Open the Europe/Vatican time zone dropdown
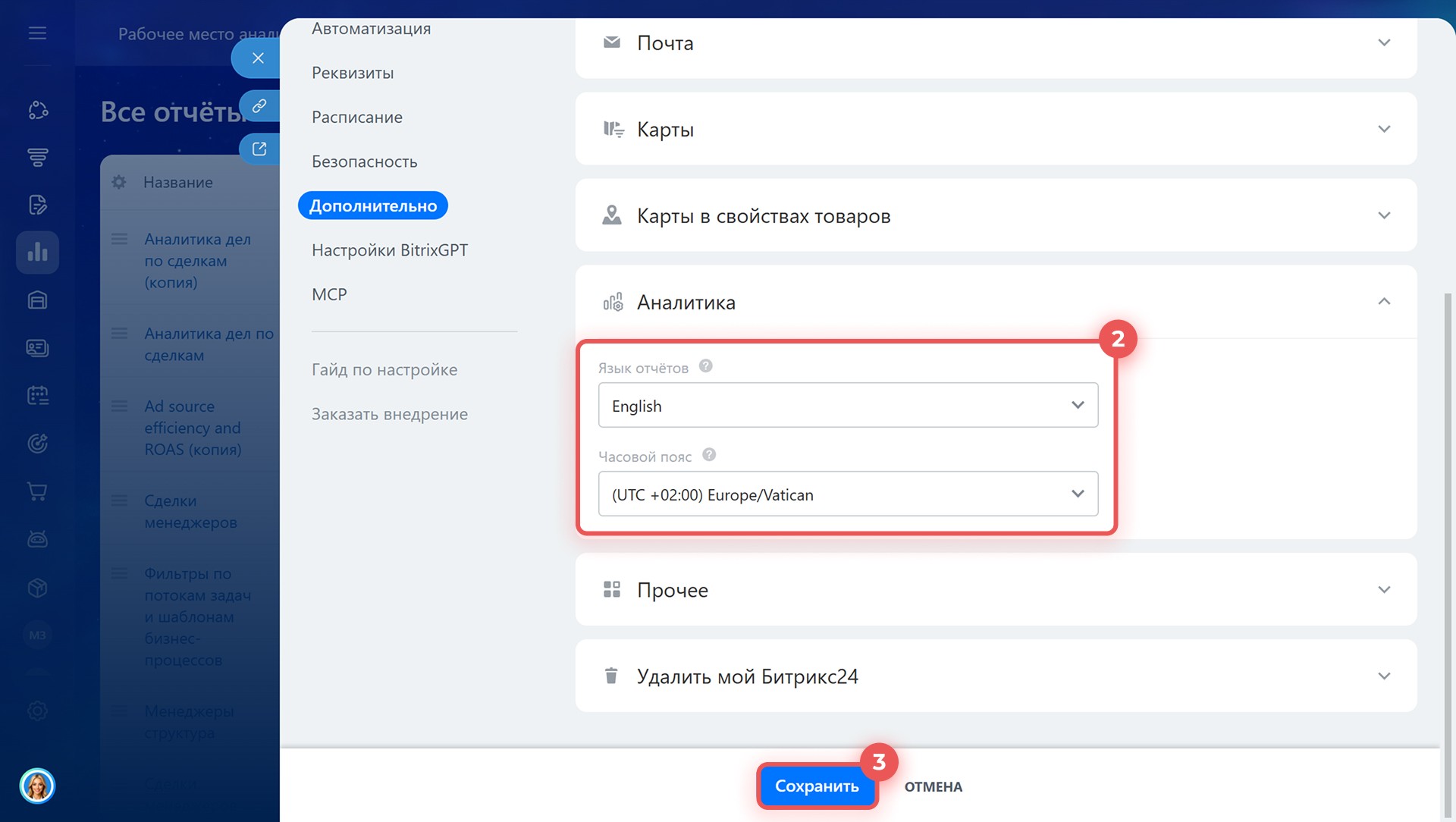This screenshot has width=1456, height=822. pyautogui.click(x=848, y=494)
